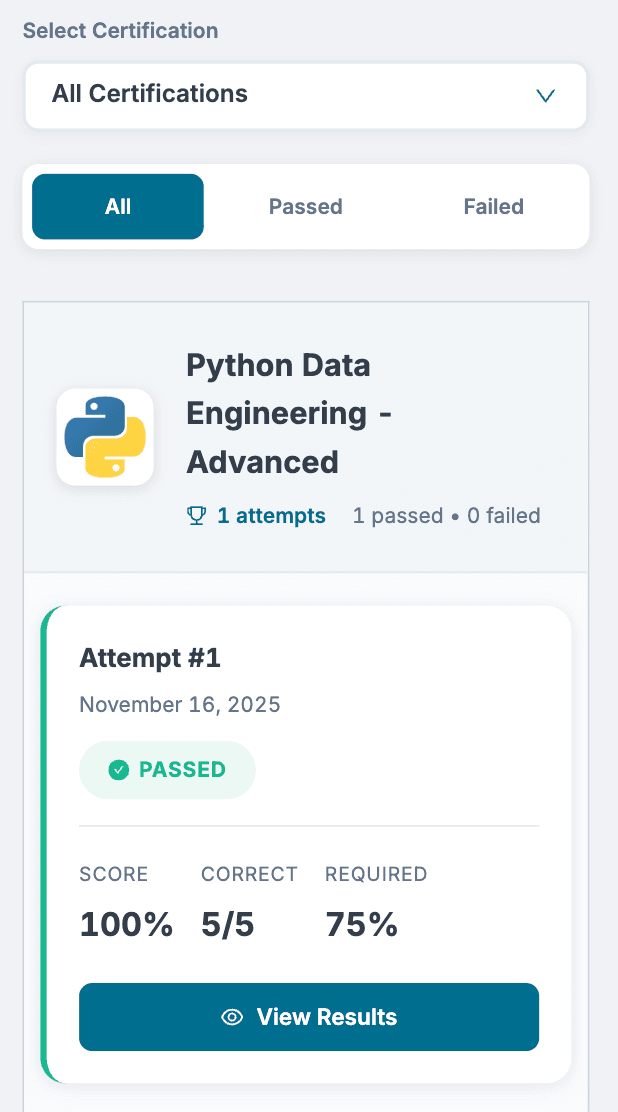Switch to the Failed filter tab

click(493, 207)
